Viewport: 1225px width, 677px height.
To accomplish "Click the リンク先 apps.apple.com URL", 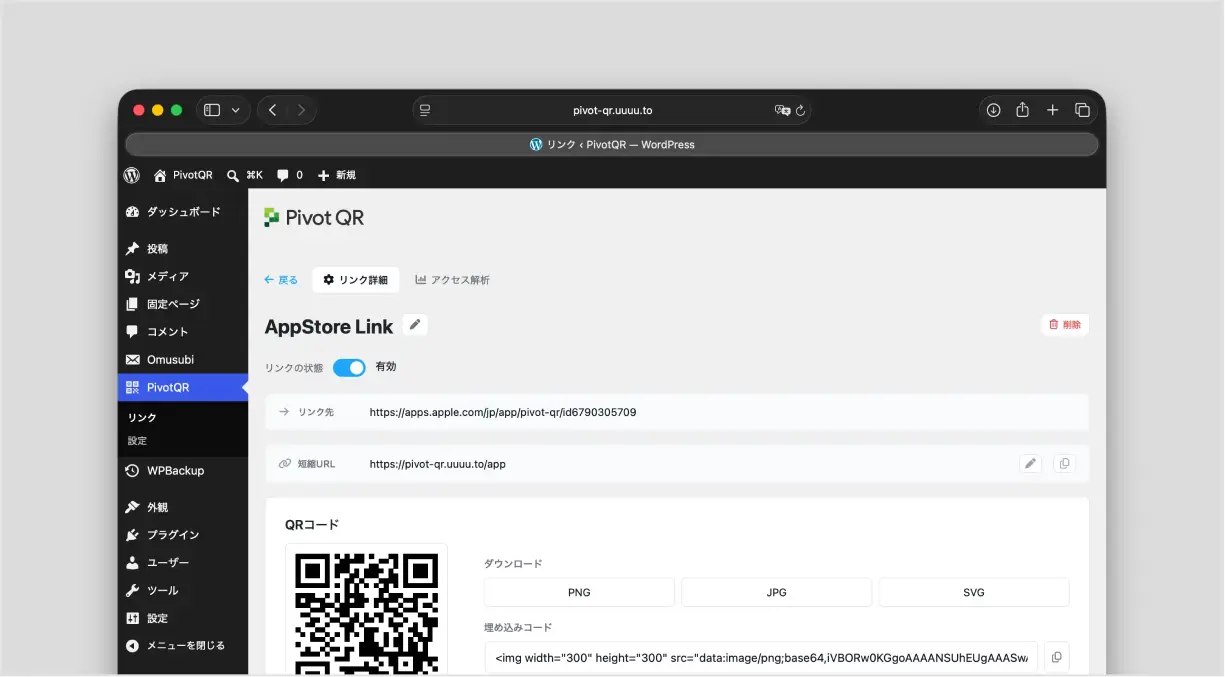I will pos(503,412).
